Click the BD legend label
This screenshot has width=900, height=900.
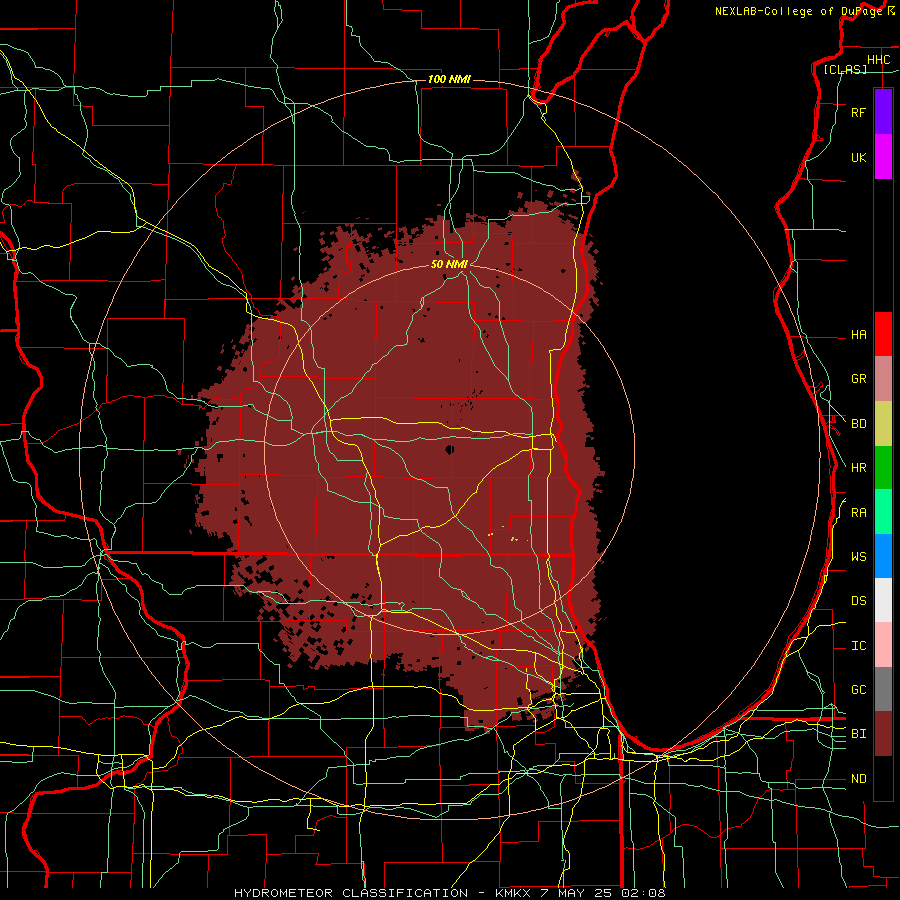[858, 424]
